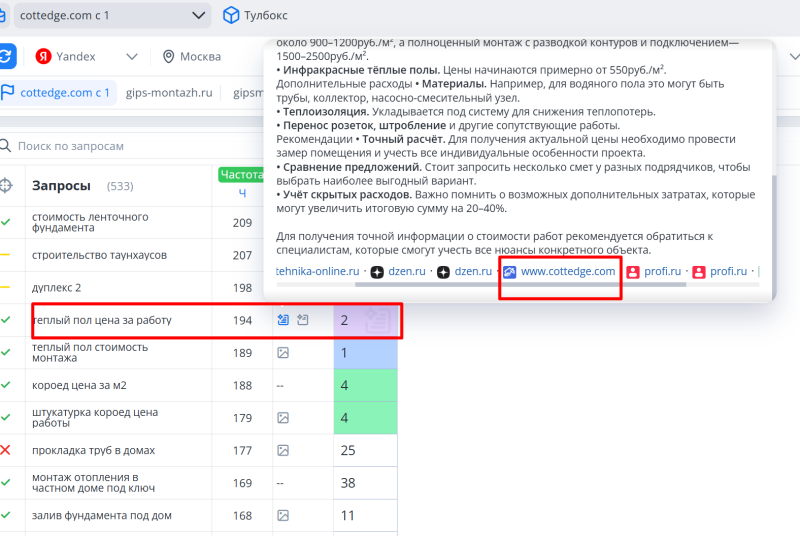This screenshot has height=536, width=800.
Task: Click check status for короед цена за м2
Action: [5, 385]
